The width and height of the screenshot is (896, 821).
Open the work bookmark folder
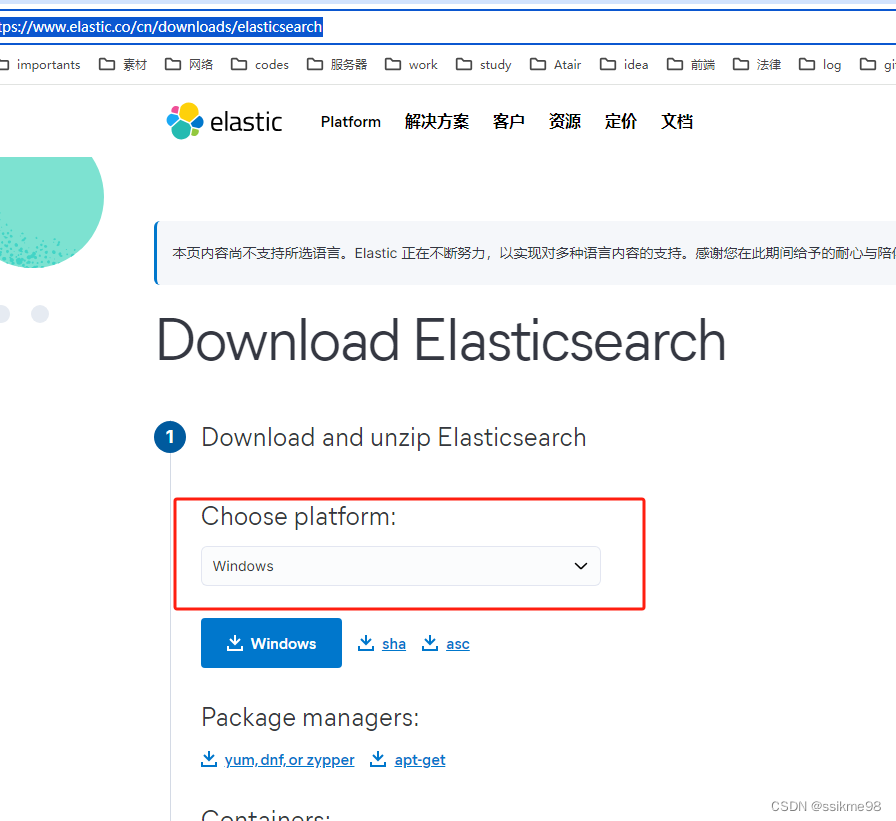(411, 65)
